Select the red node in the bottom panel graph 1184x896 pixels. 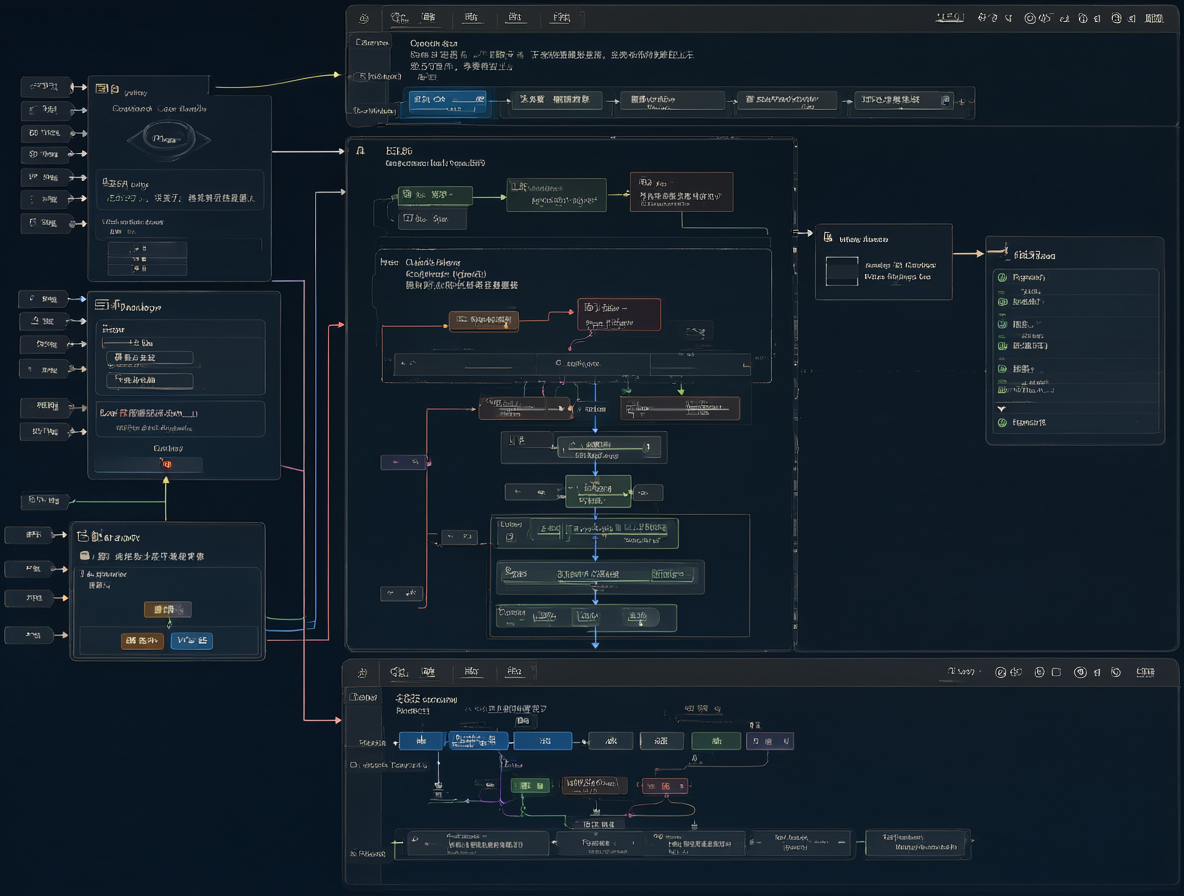pos(664,786)
